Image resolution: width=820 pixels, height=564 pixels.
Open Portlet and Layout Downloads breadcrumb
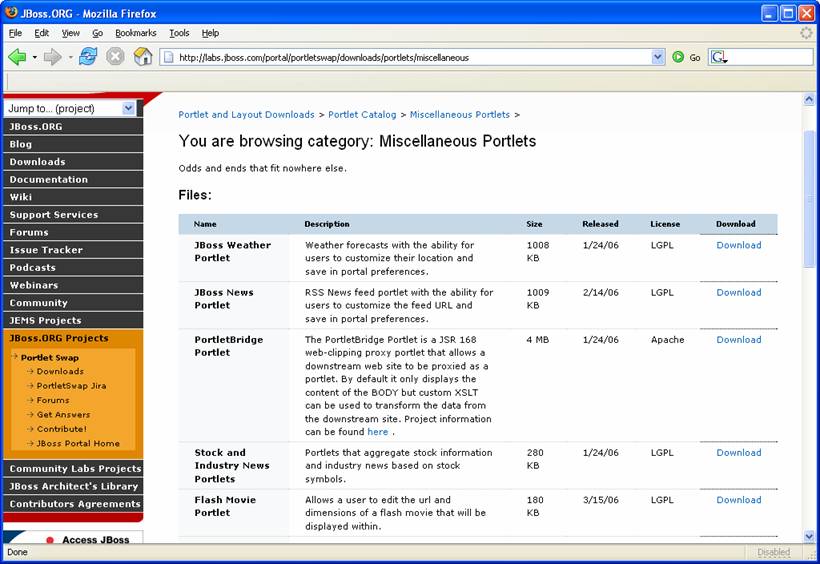246,115
